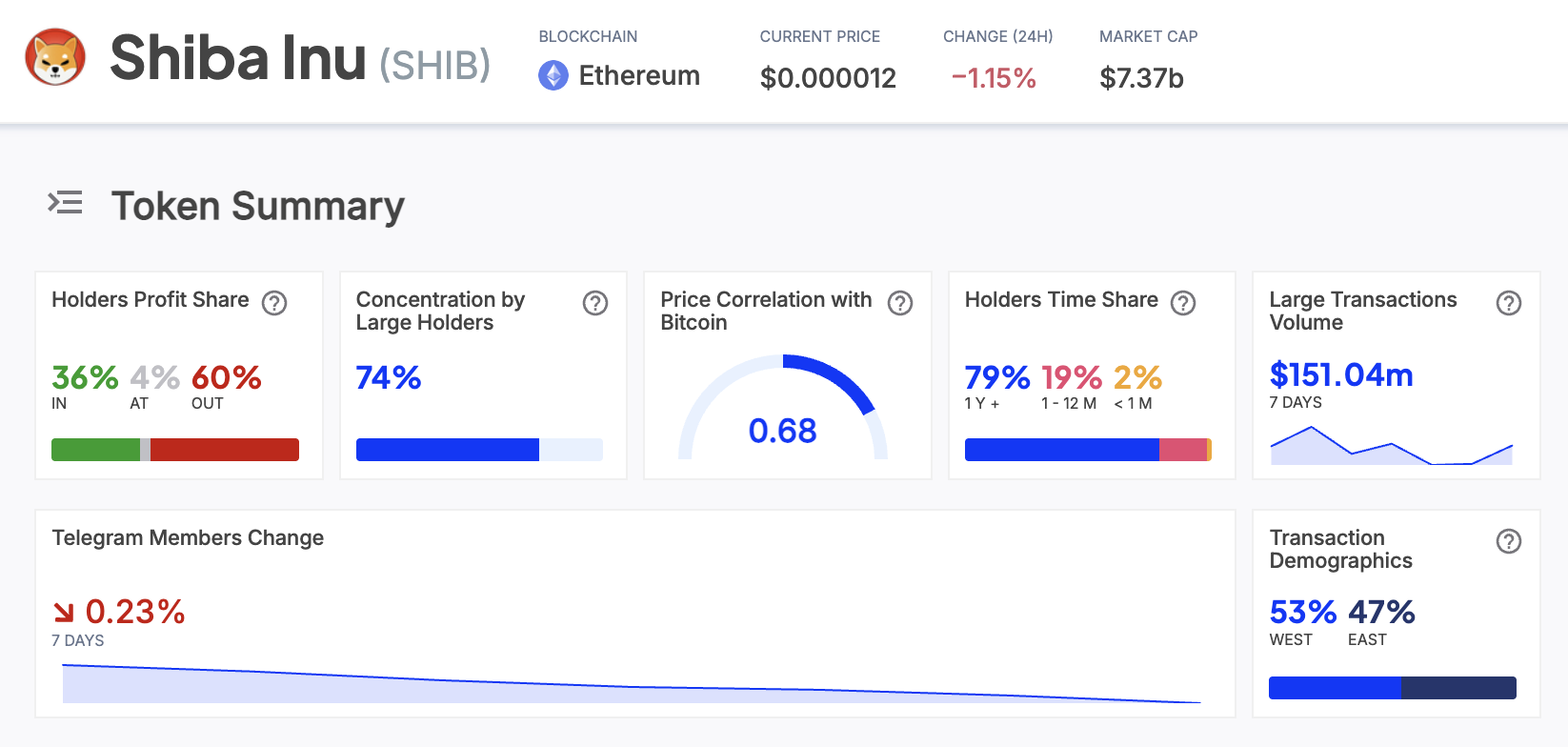Click the Holders Profit Share in/out bar
The image size is (1568, 747).
[x=175, y=450]
